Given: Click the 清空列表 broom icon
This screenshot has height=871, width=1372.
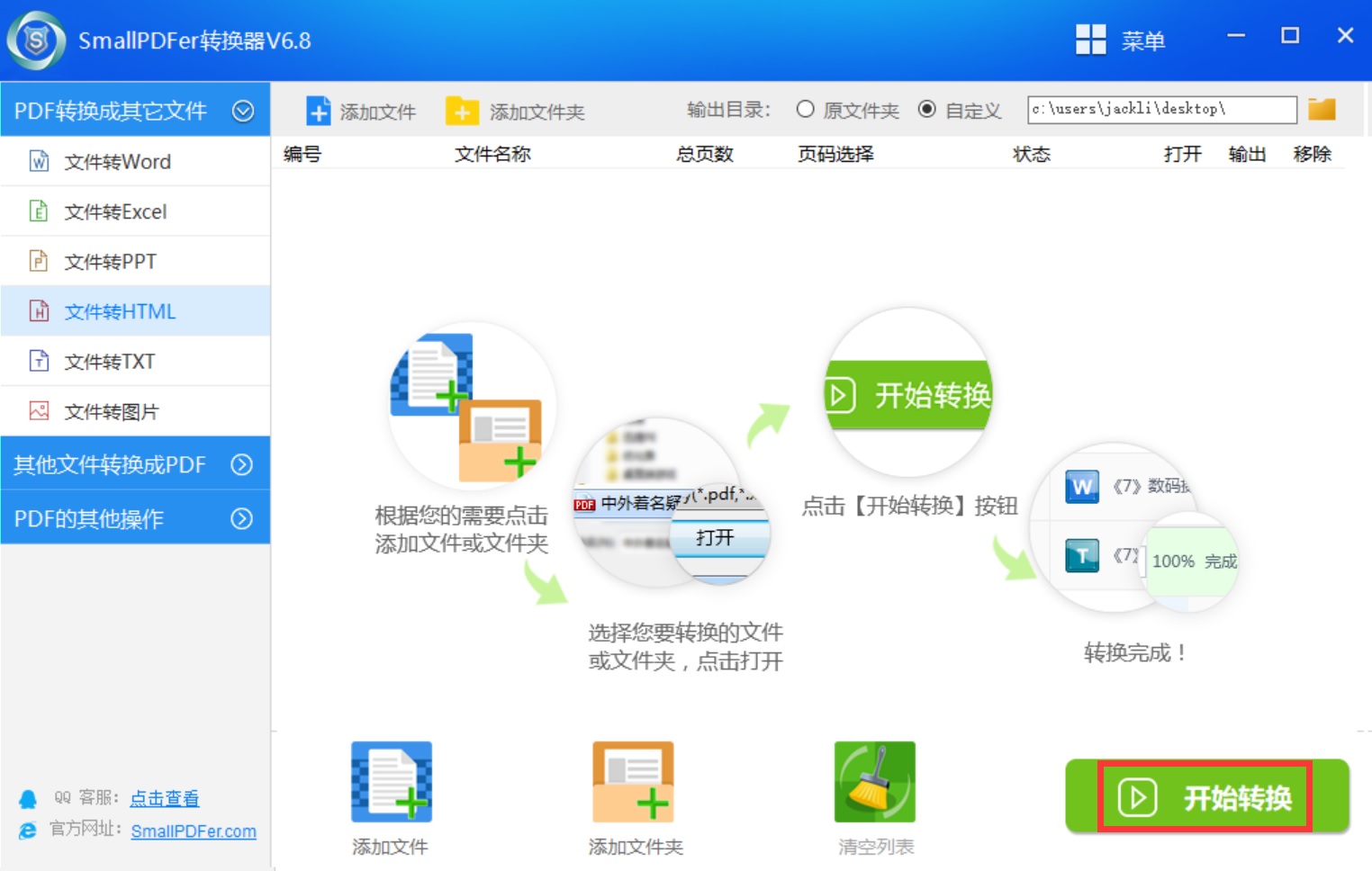Looking at the screenshot, I should click(875, 782).
